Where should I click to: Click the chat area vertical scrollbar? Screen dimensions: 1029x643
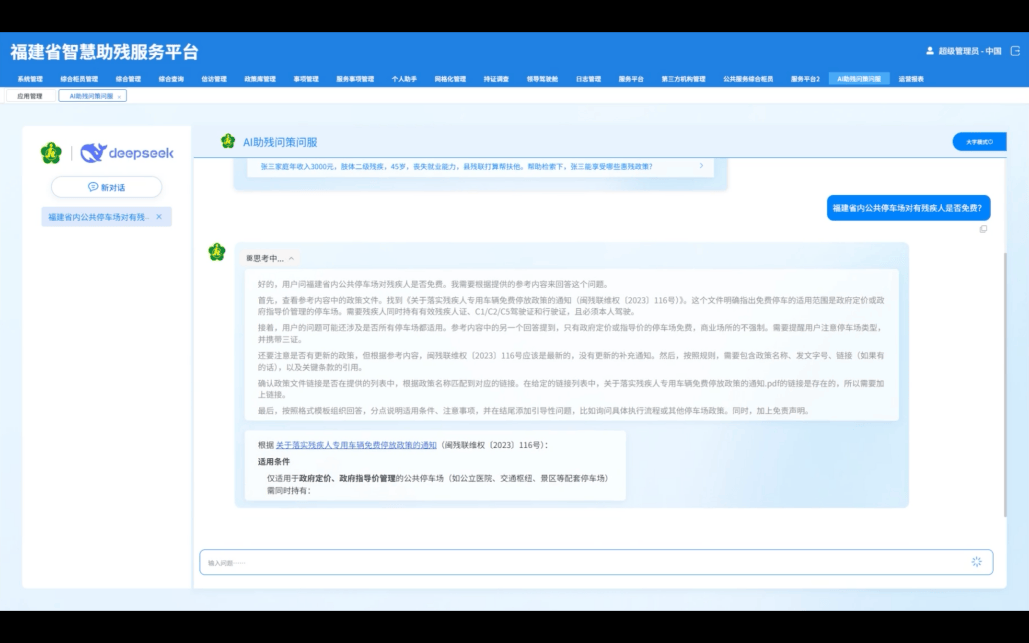(x=1004, y=380)
